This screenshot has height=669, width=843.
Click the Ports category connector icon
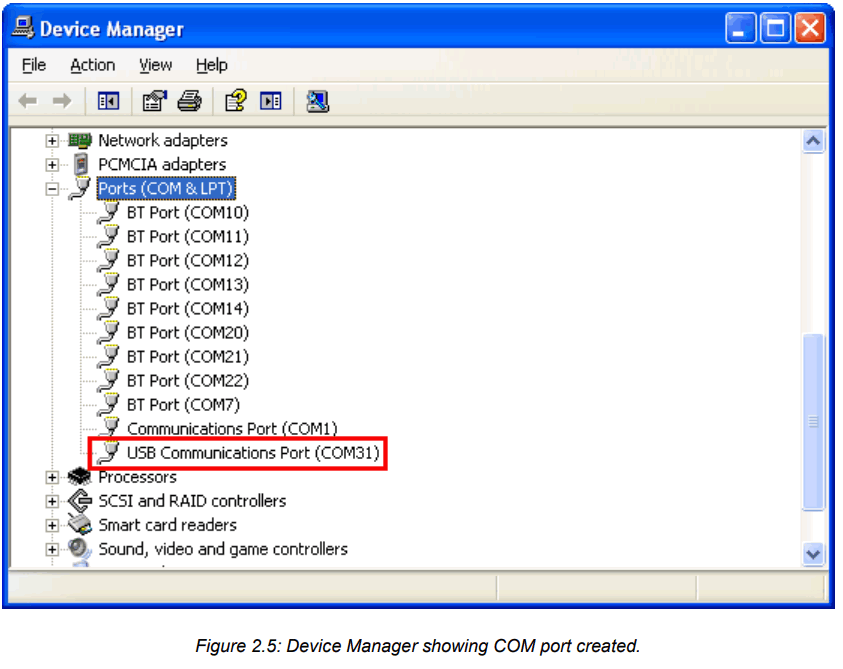[x=80, y=188]
